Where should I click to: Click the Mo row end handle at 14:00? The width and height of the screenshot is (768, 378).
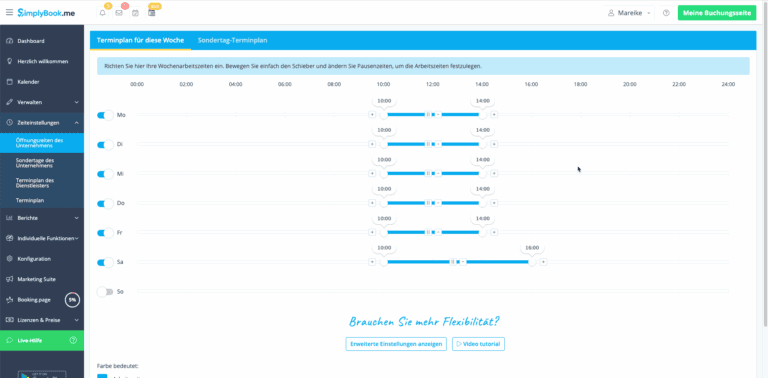click(x=482, y=115)
